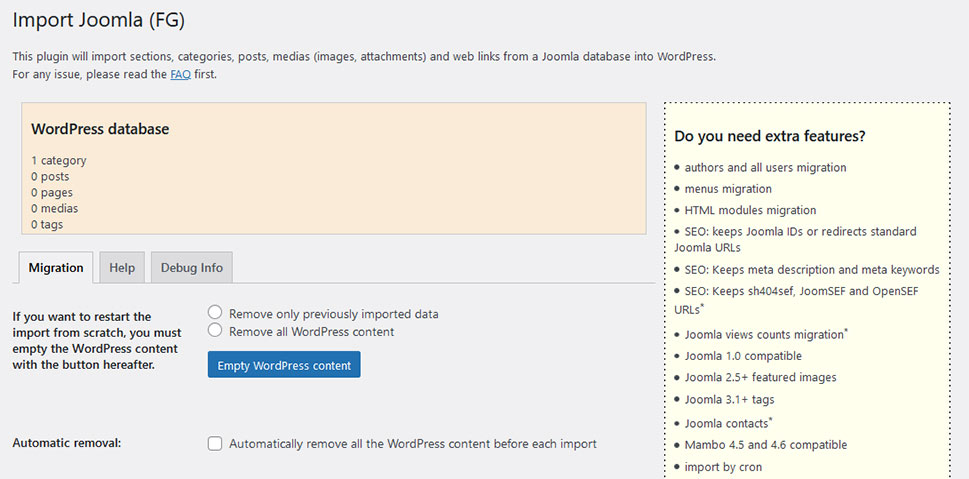Click the Import Joomla (FG) heading

click(x=99, y=20)
